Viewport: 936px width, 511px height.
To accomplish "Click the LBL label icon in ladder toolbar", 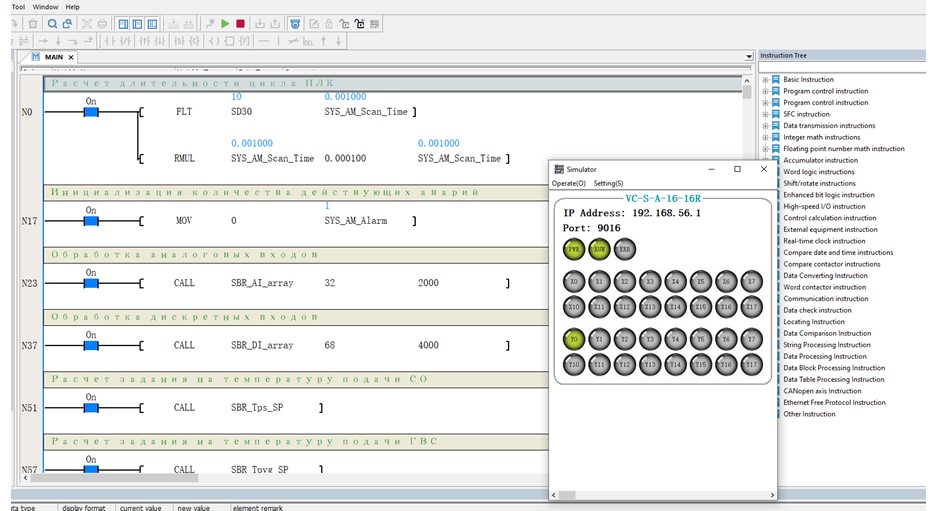I will (x=308, y=42).
